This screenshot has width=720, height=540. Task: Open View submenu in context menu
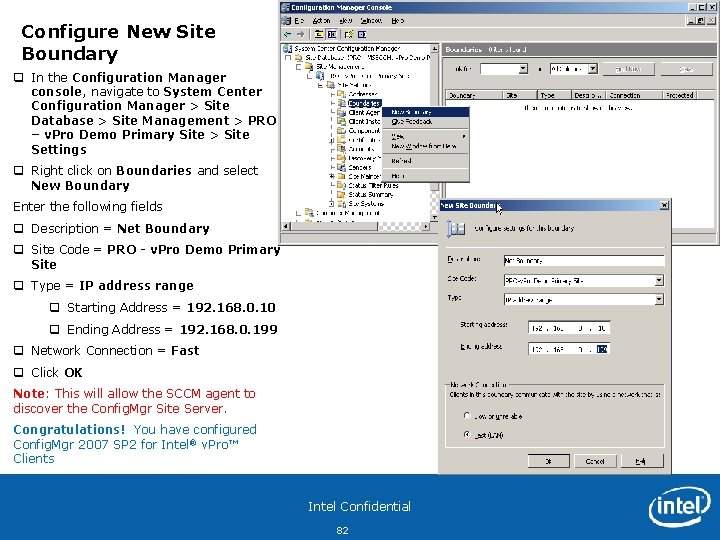point(426,136)
